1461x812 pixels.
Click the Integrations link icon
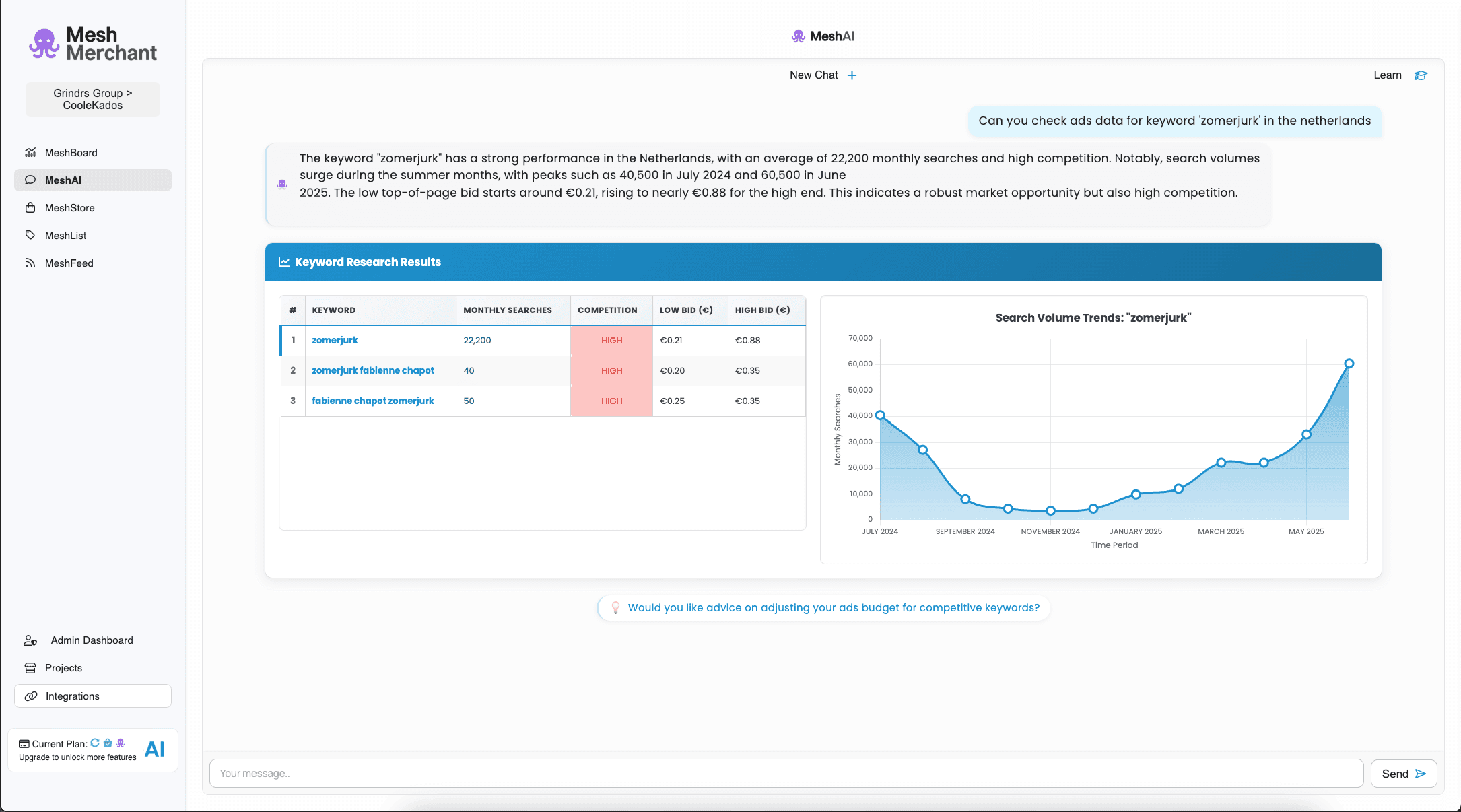tap(31, 696)
